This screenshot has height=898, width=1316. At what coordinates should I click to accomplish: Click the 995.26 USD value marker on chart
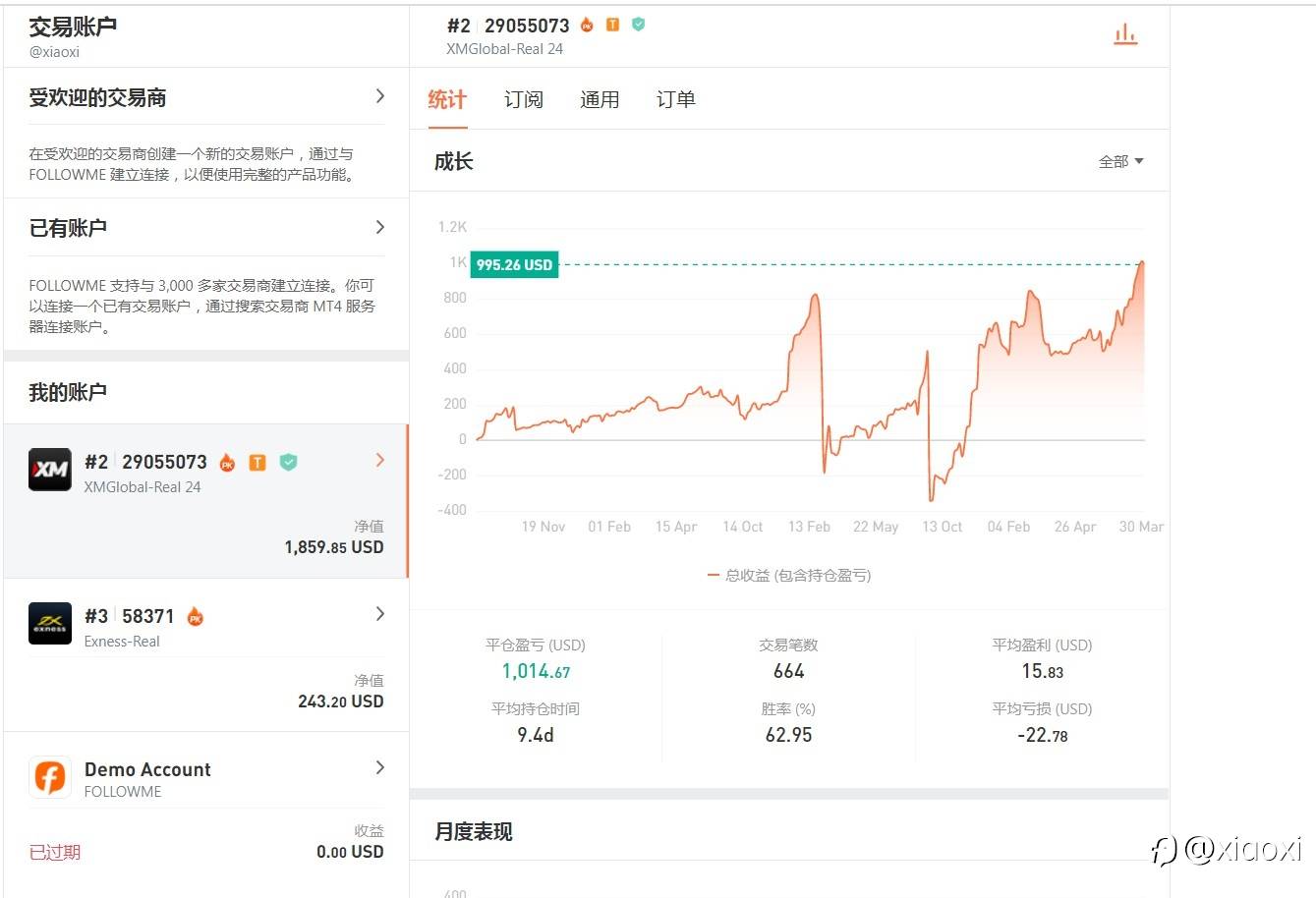click(x=514, y=265)
